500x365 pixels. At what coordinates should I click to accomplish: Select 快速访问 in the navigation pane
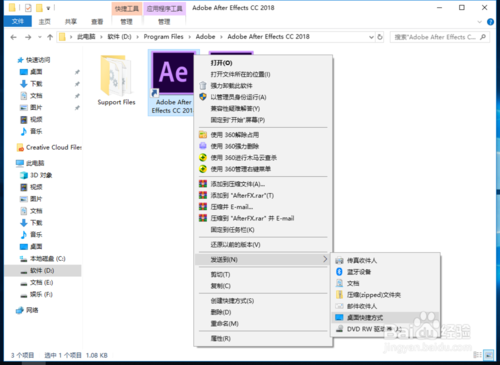point(34,60)
